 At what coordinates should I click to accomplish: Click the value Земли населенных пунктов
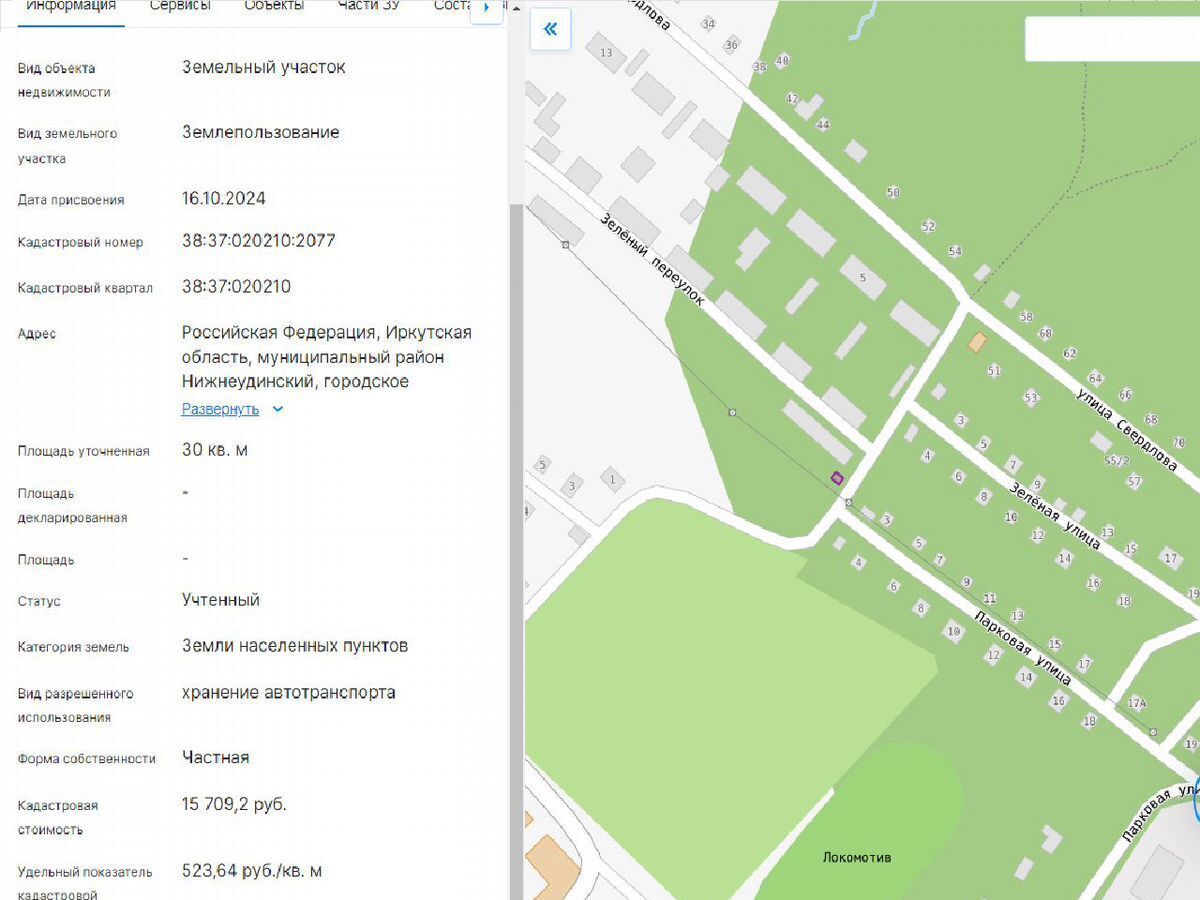(295, 646)
